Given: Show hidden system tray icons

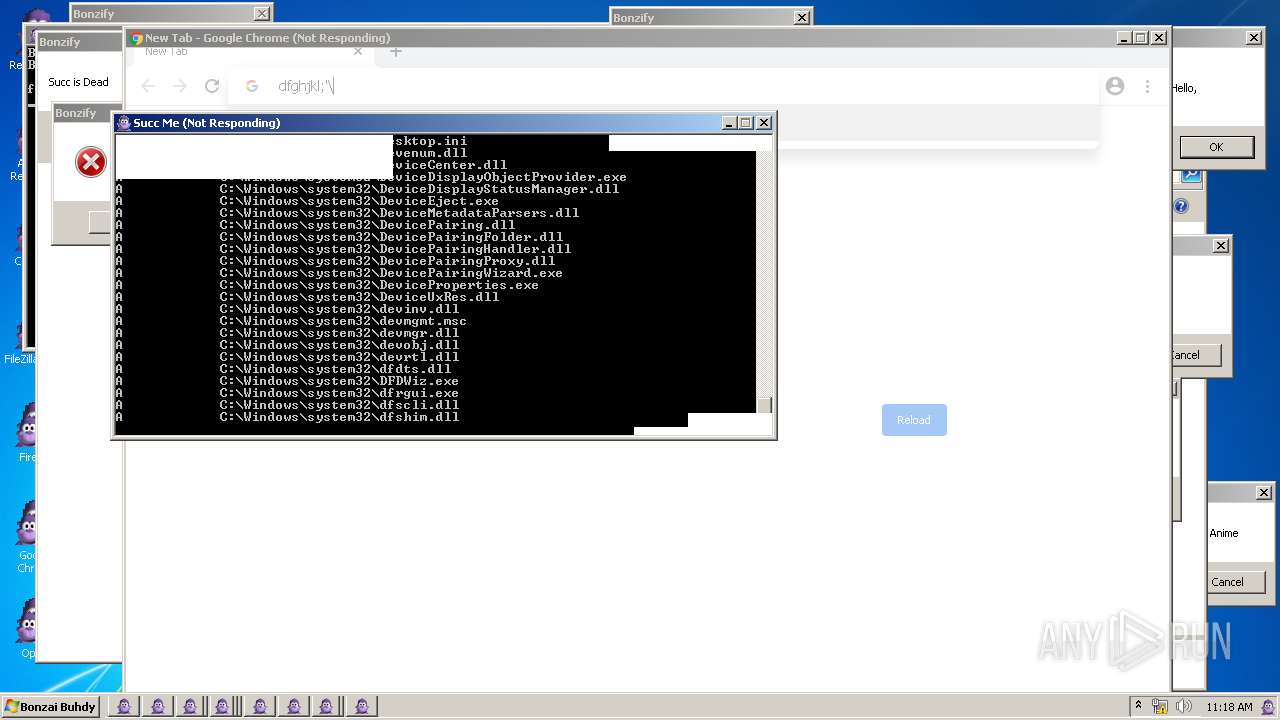Looking at the screenshot, I should [1139, 706].
